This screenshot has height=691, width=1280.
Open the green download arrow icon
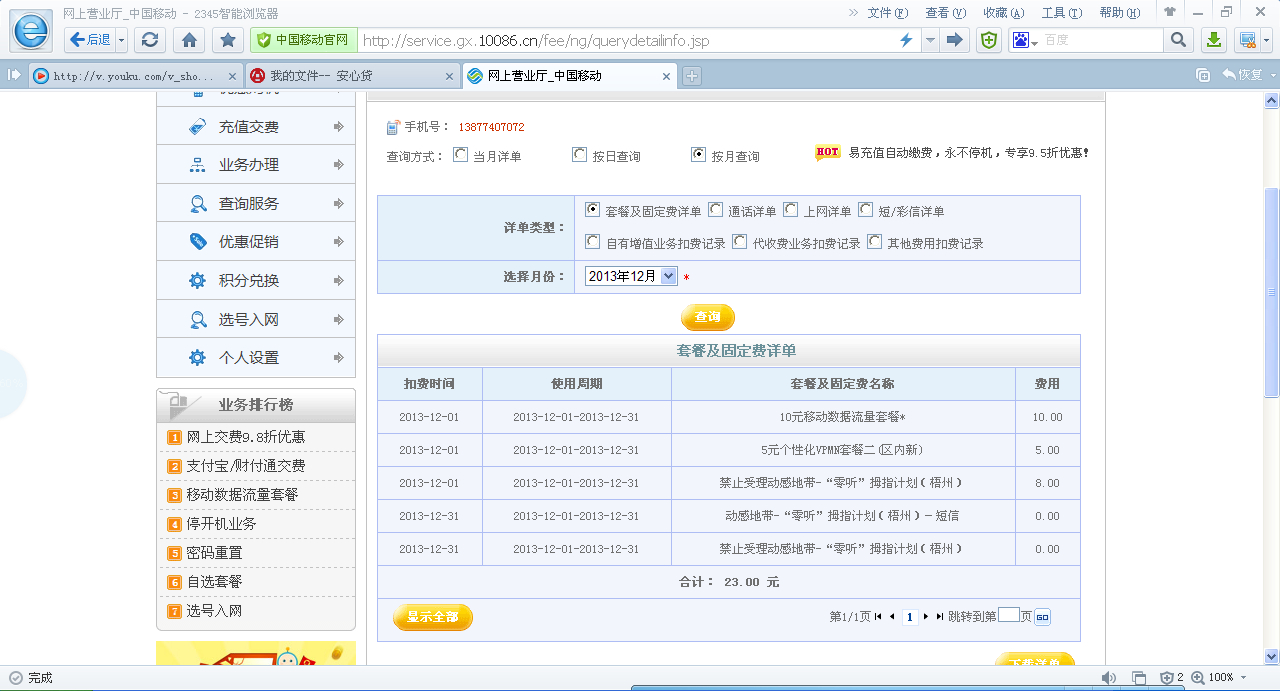coord(1213,40)
